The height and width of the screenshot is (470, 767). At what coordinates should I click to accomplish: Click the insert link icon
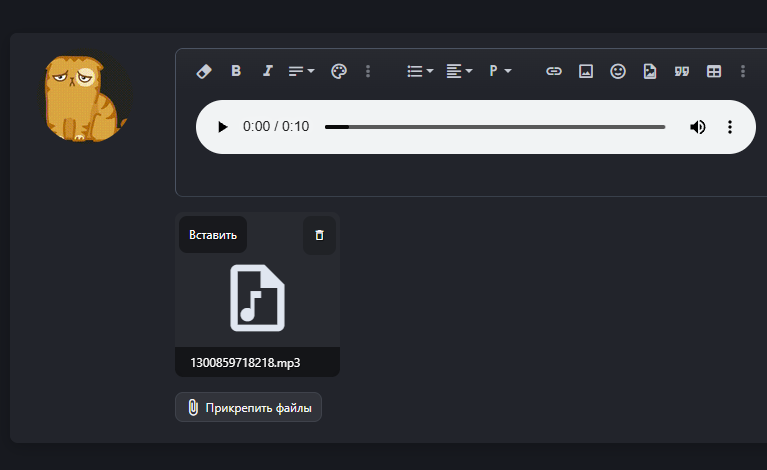[x=554, y=71]
